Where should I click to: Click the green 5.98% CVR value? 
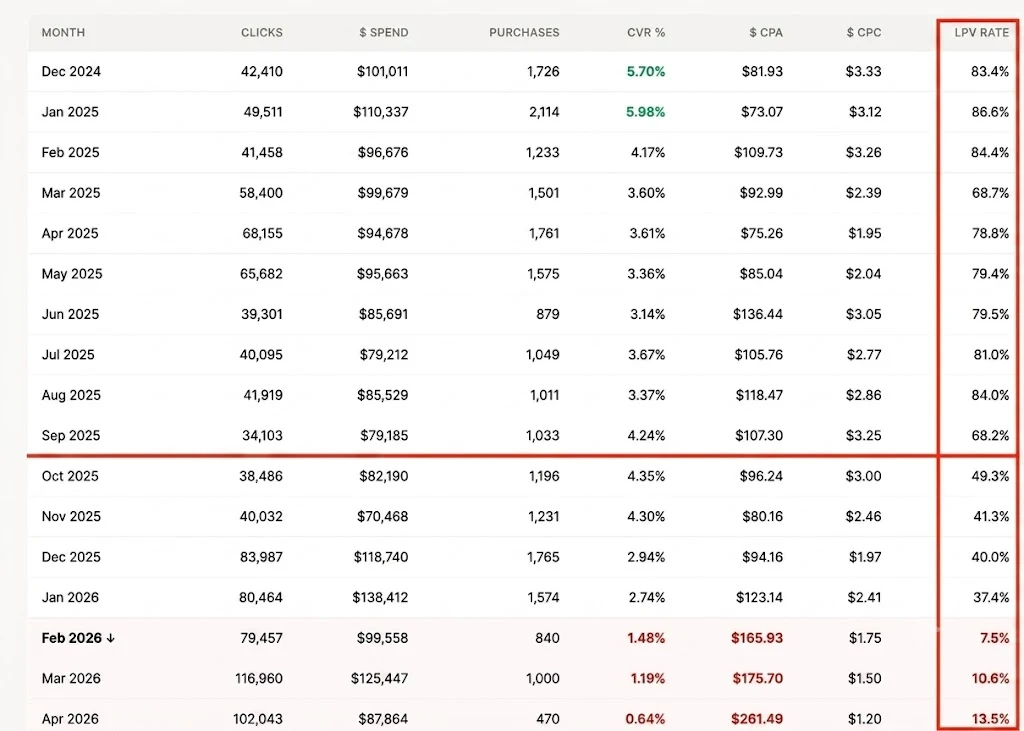pyautogui.click(x=646, y=112)
